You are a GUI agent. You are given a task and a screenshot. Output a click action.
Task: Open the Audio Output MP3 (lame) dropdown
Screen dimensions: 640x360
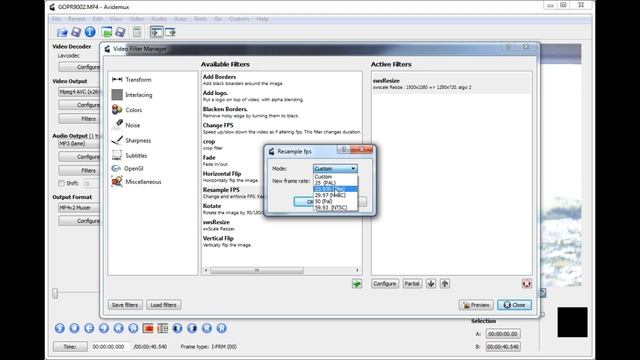[x=79, y=144]
